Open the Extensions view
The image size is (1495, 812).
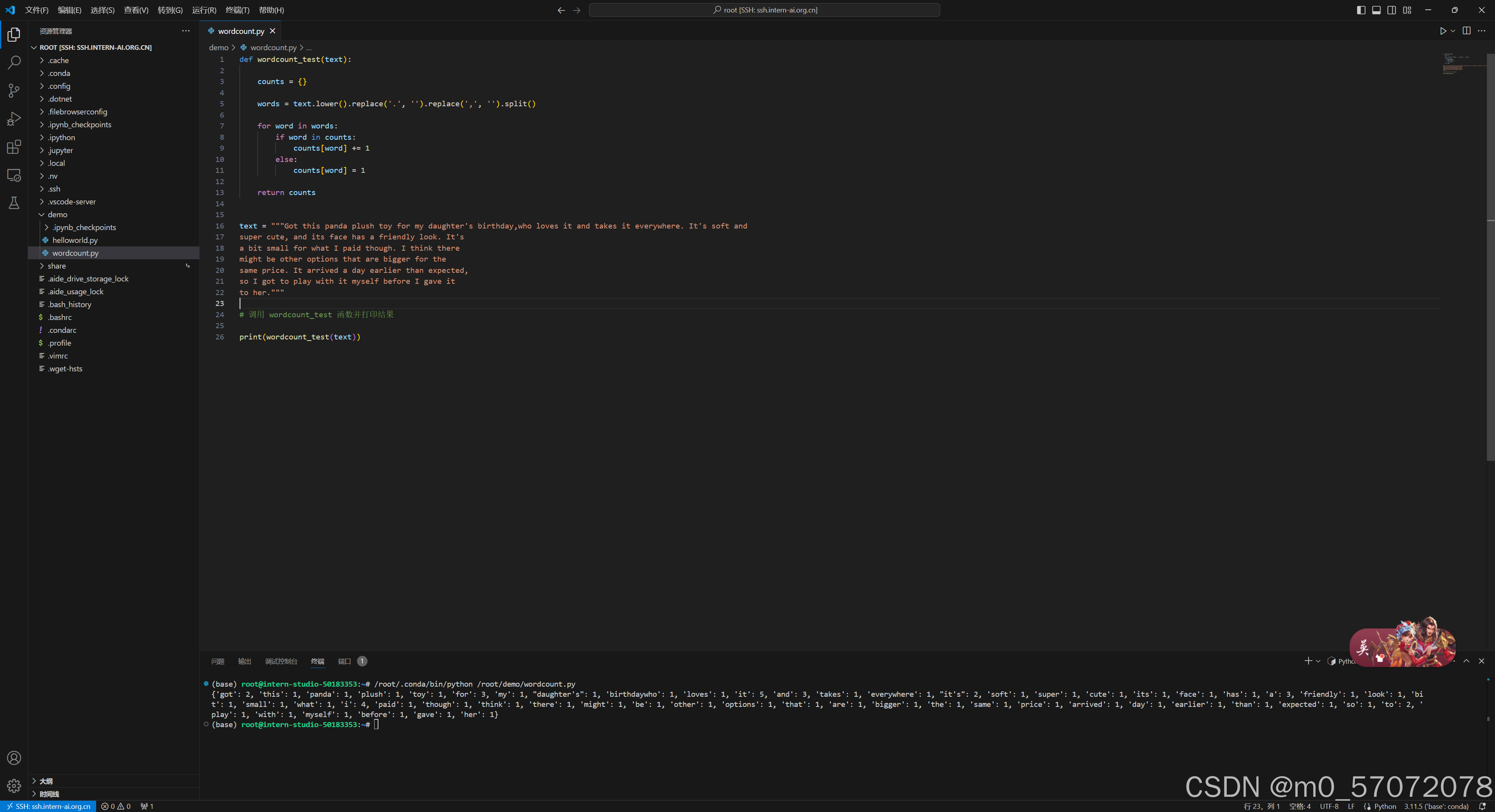pos(14,147)
